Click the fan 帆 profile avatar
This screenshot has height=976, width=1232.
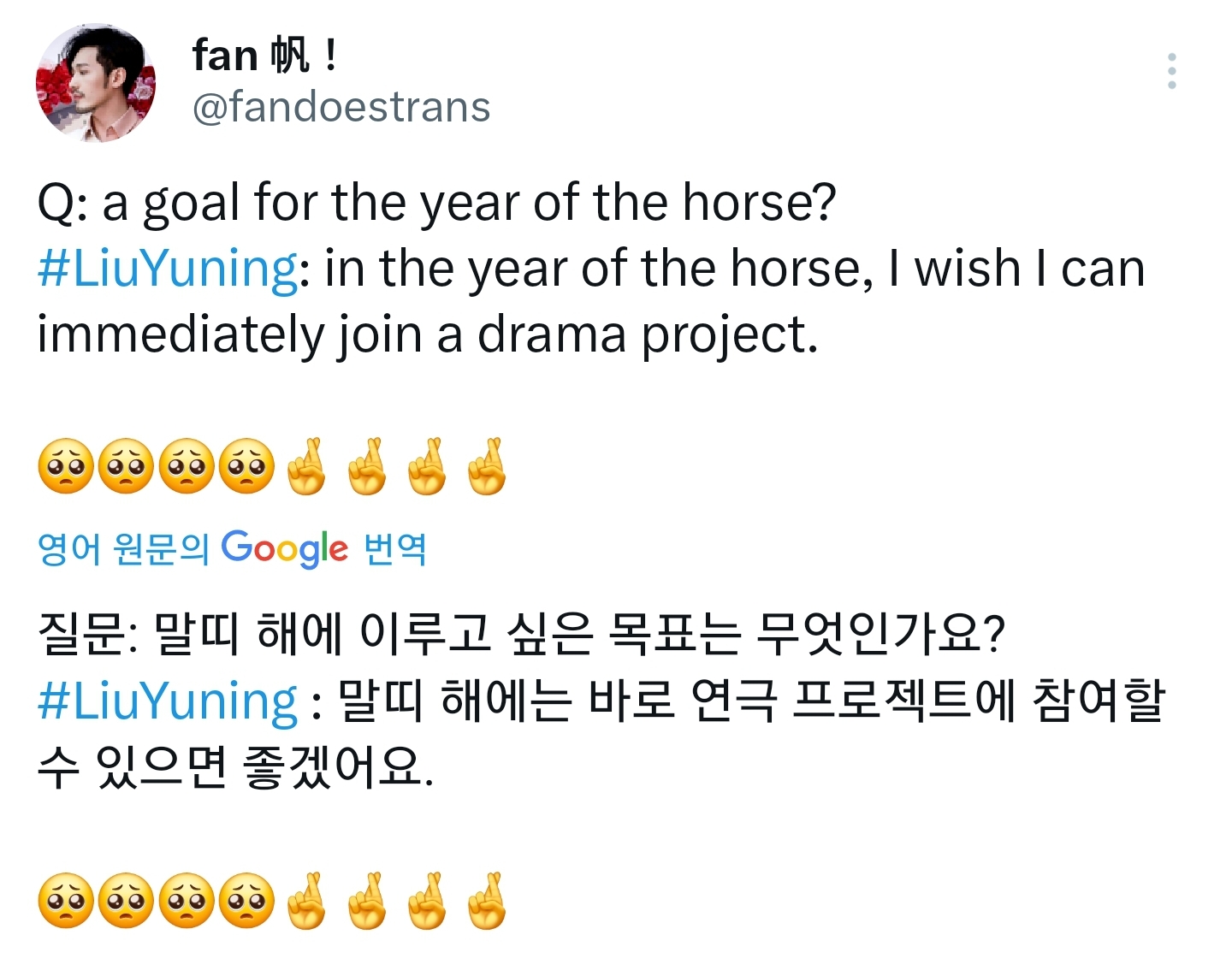point(96,82)
